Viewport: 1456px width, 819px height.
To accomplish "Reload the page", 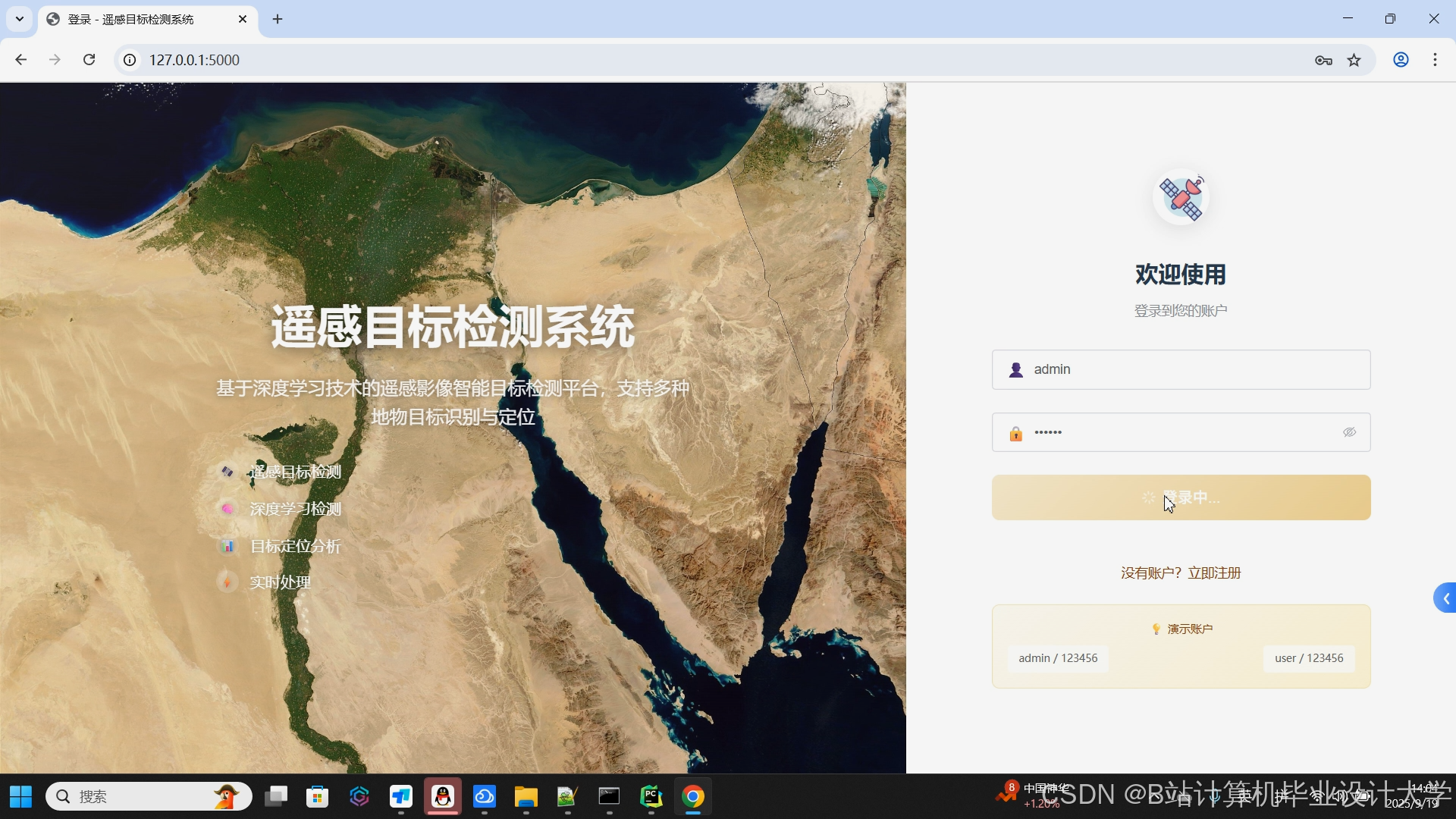I will [x=89, y=60].
